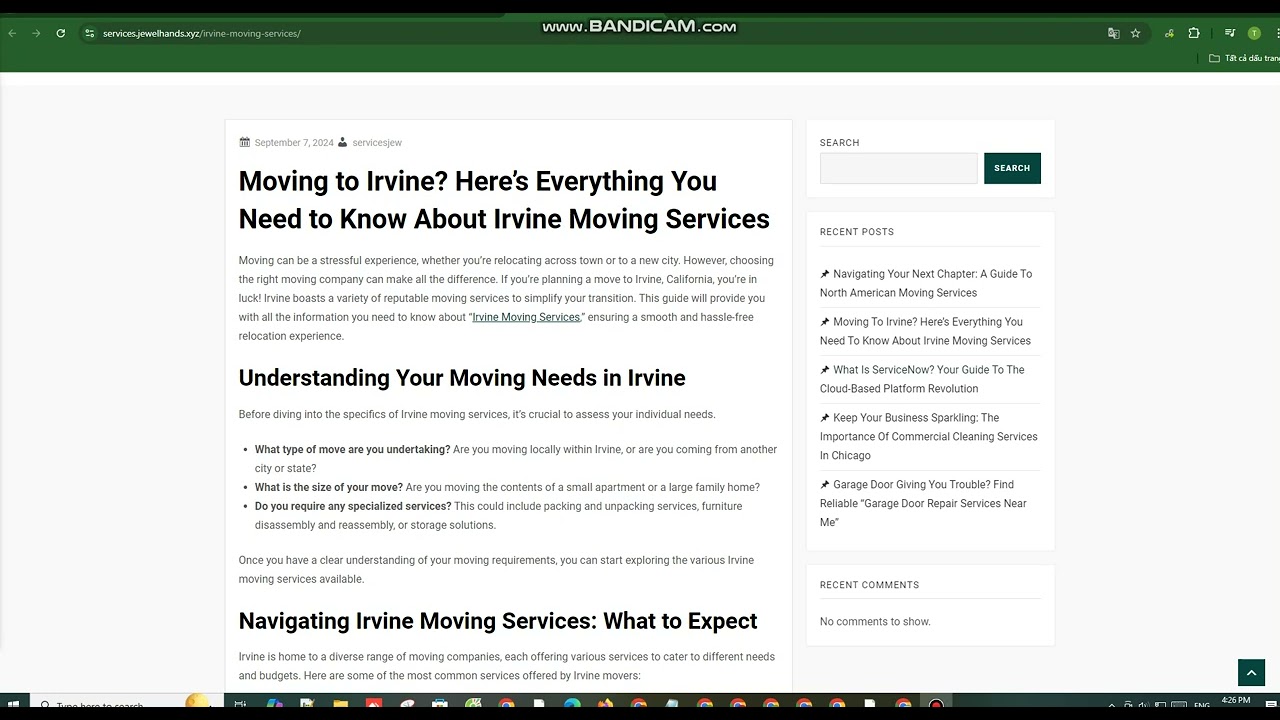The image size is (1280, 720).
Task: Click the calendar icon beside post date
Action: tap(244, 142)
